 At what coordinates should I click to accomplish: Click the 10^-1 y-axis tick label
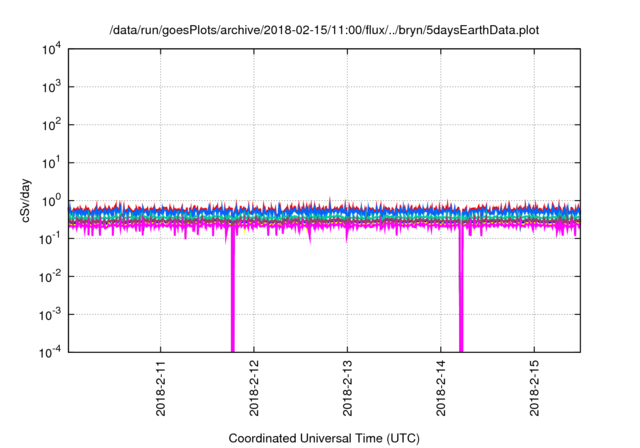(50, 239)
